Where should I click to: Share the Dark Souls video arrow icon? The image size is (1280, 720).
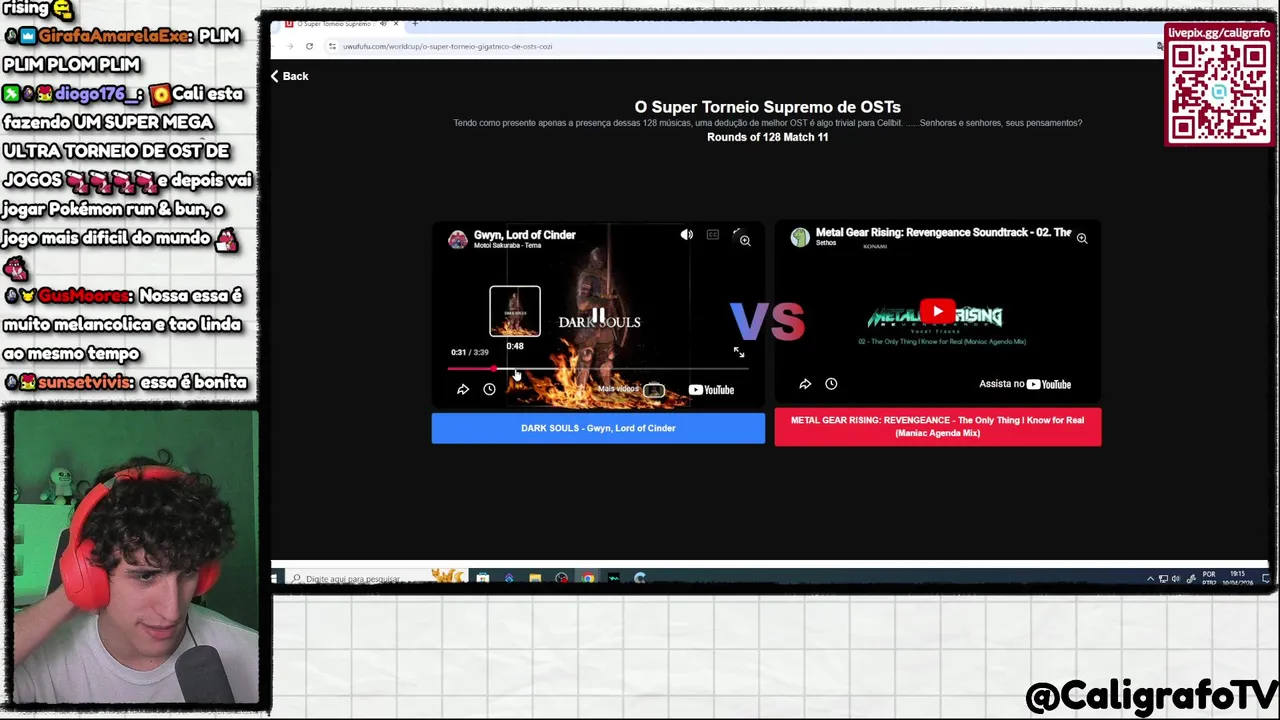pyautogui.click(x=463, y=390)
